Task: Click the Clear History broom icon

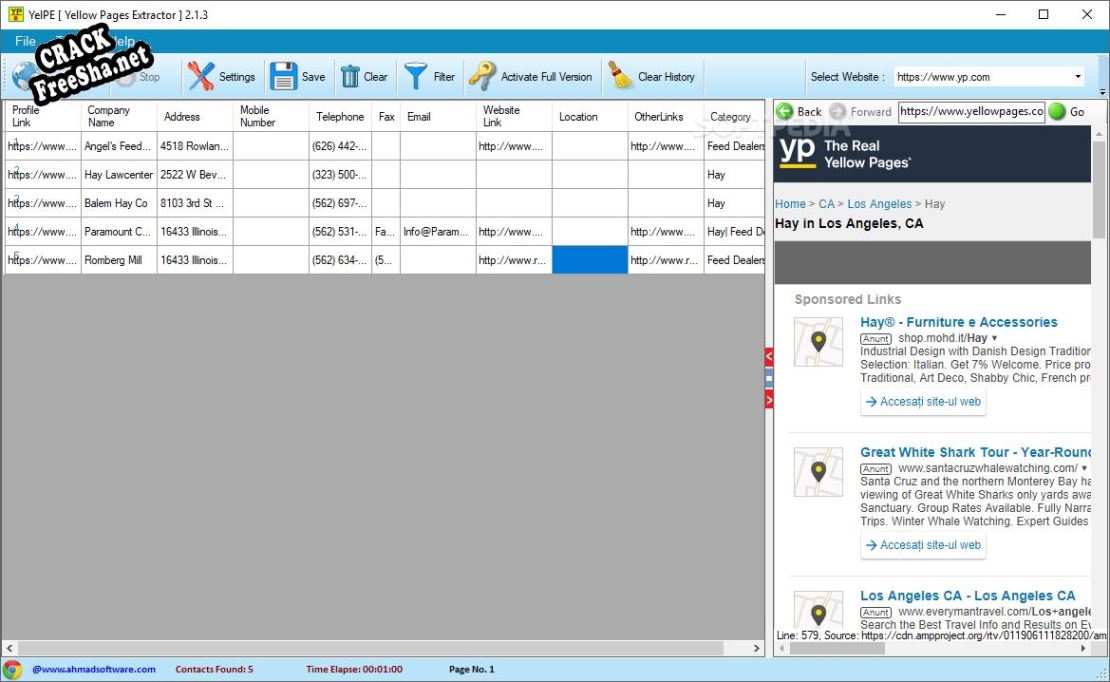Action: [x=621, y=77]
